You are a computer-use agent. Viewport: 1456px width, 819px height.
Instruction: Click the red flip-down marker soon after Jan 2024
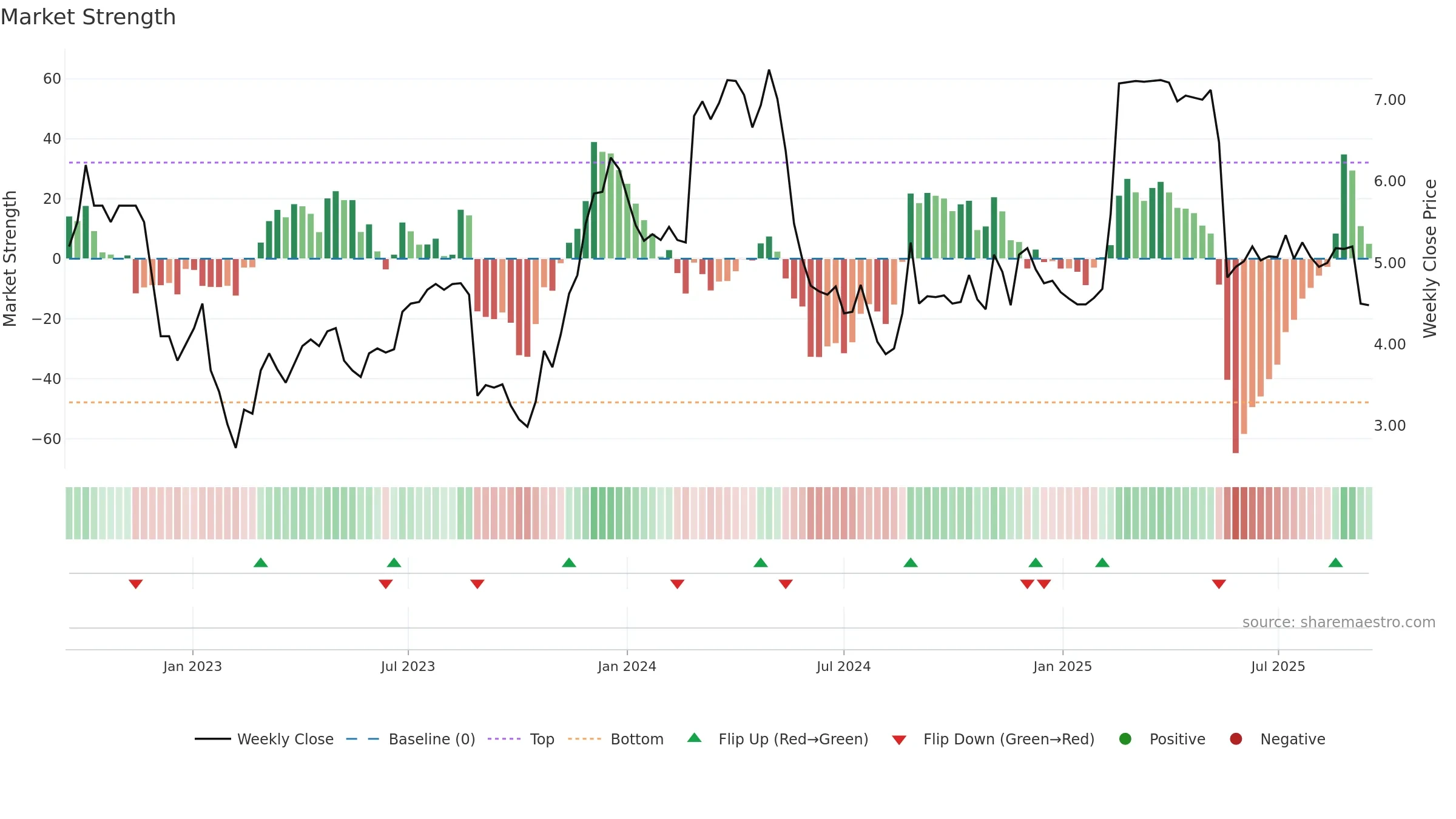tap(678, 584)
